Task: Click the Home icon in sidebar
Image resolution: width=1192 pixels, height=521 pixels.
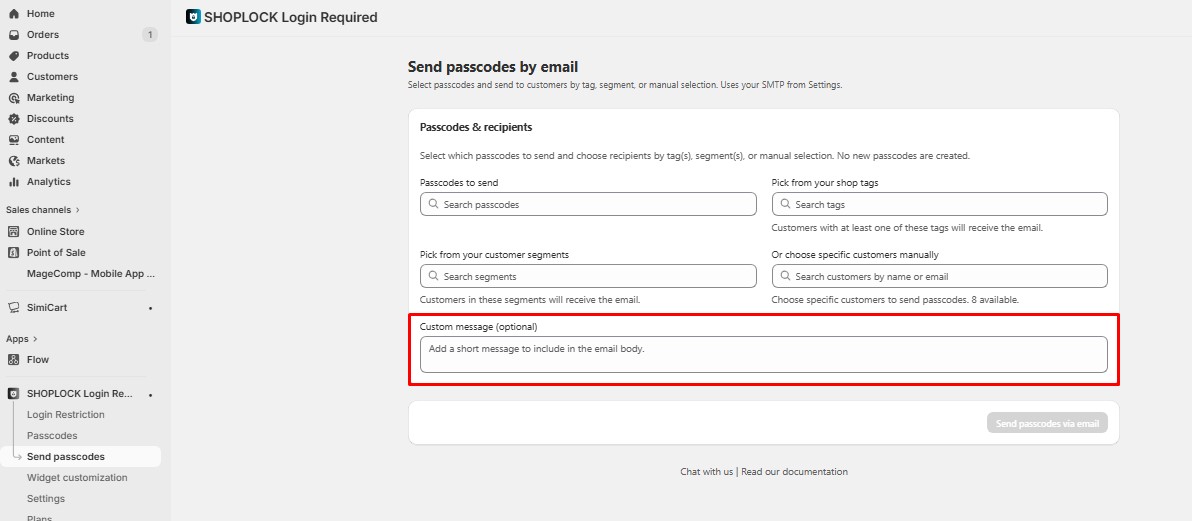Action: pyautogui.click(x=14, y=14)
